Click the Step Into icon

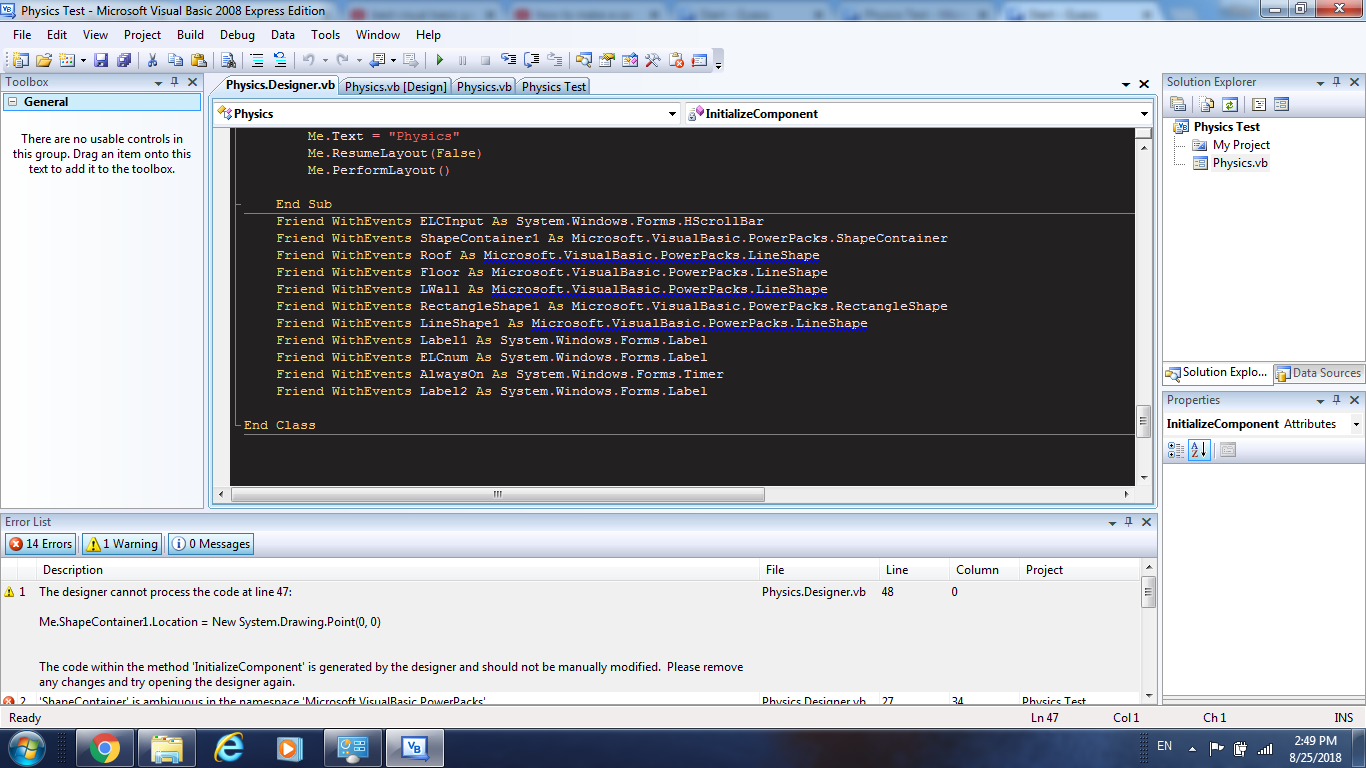(508, 60)
